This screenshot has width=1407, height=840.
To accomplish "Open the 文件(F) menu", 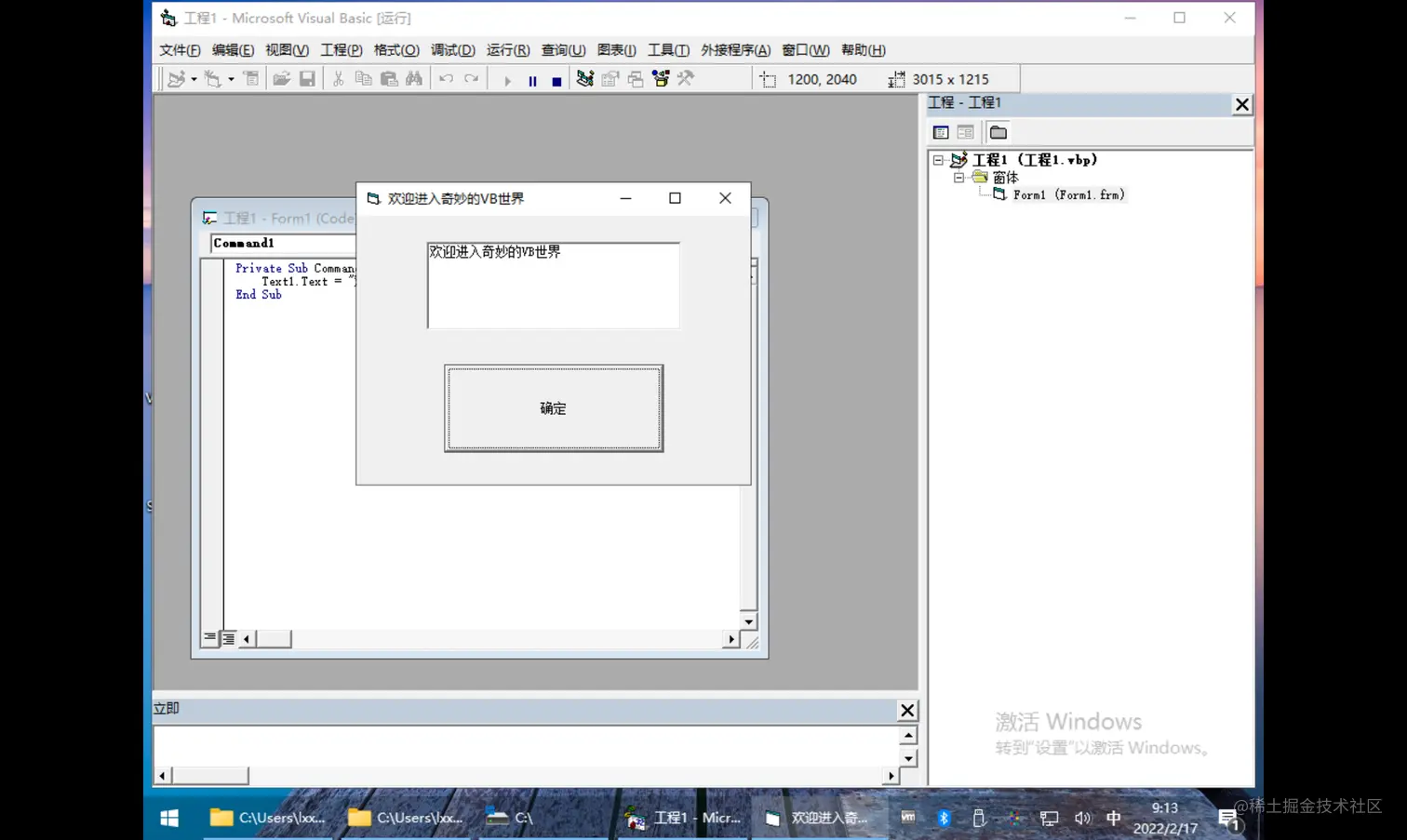I will coord(180,50).
